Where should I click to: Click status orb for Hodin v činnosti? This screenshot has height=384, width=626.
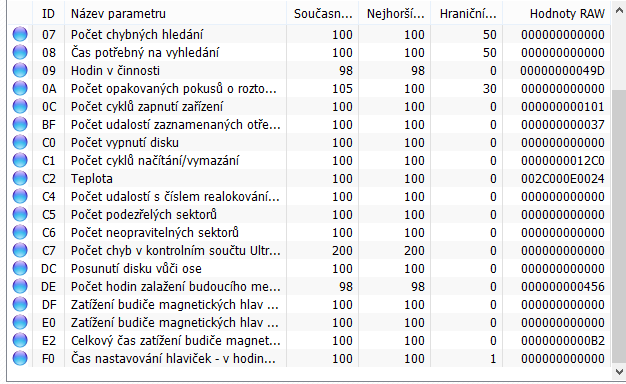click(x=20, y=70)
